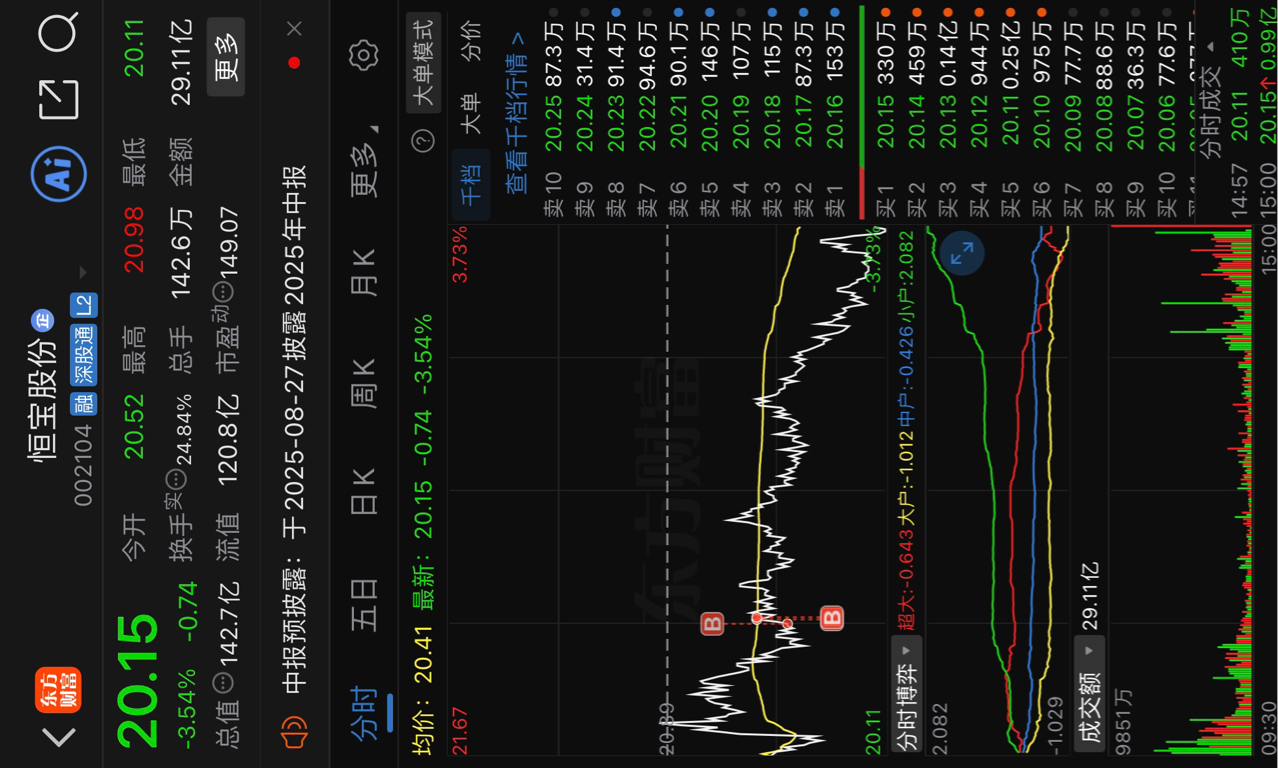Image resolution: width=1278 pixels, height=769 pixels.
Task: Tap the 买3 order row at 20.13
Action: coord(948,113)
